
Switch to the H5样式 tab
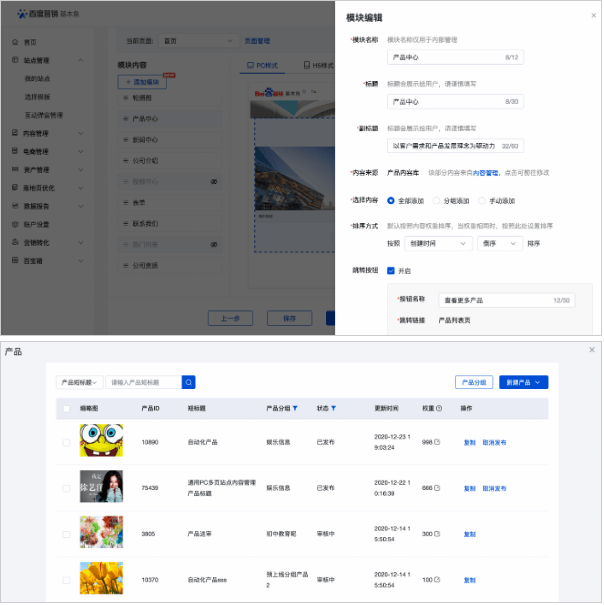(x=318, y=65)
